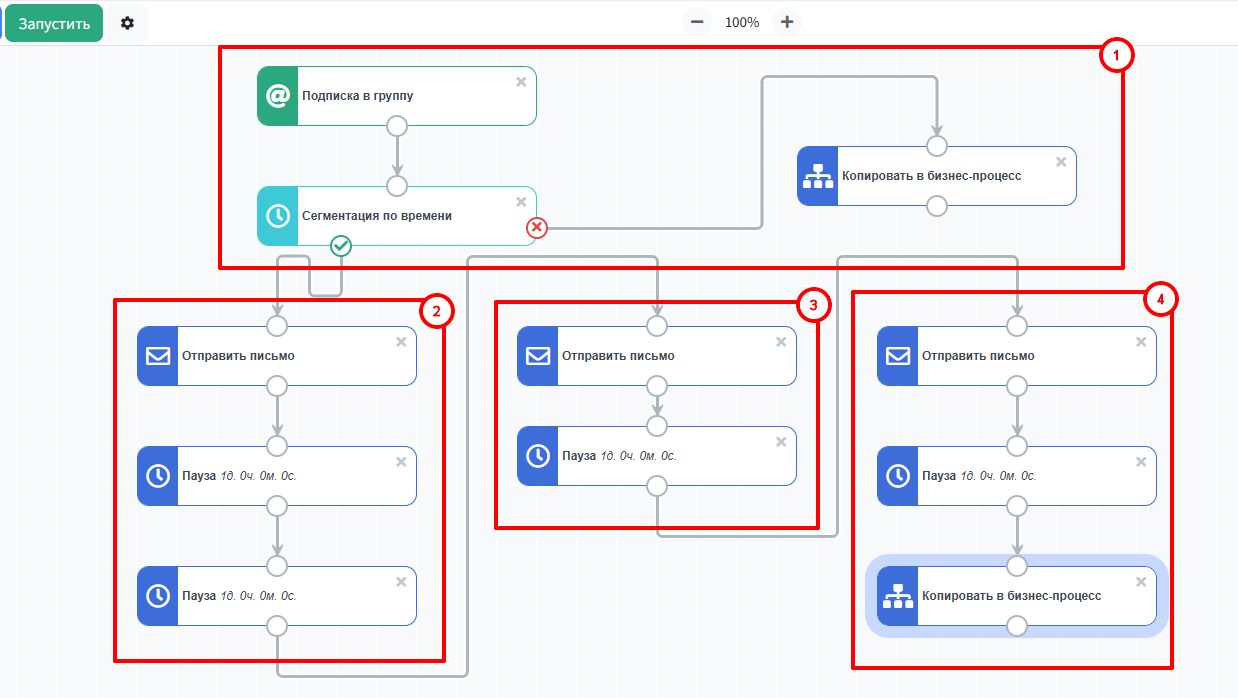Click the @ icon of Подписка в группу
Image resolution: width=1238 pixels, height=698 pixels.
tap(277, 96)
